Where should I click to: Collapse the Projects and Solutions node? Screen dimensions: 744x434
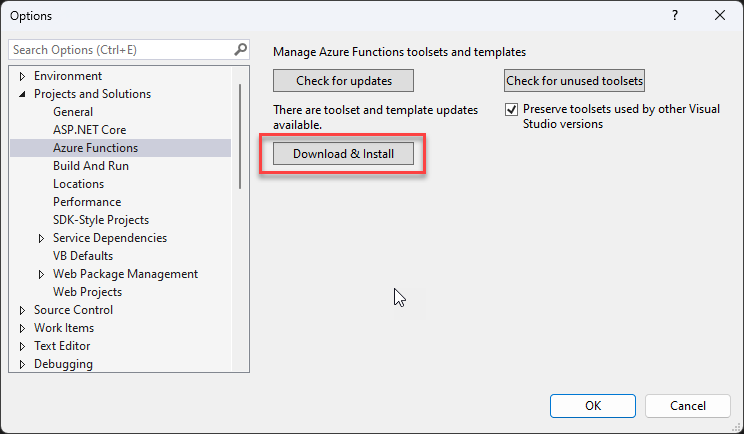tap(23, 94)
